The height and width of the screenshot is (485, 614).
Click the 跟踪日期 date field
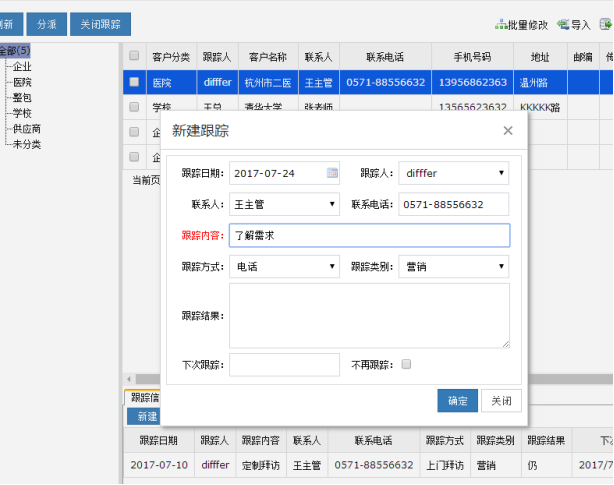point(284,173)
